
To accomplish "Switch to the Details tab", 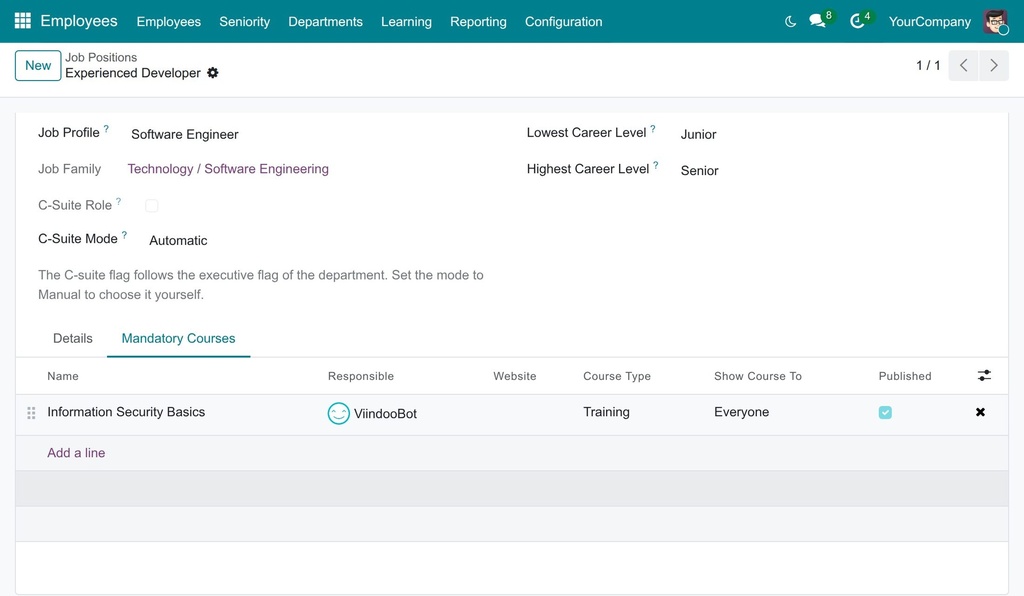I will tap(72, 338).
